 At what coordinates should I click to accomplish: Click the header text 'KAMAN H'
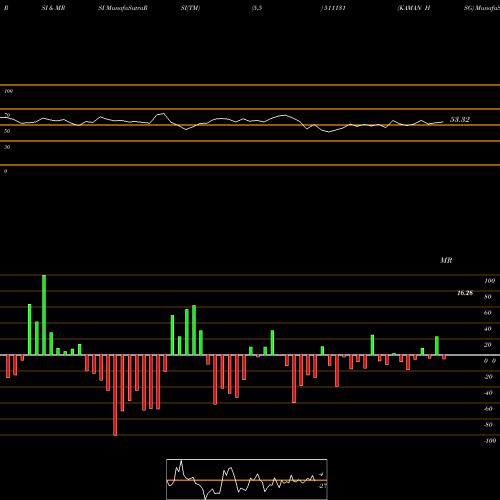point(414,8)
